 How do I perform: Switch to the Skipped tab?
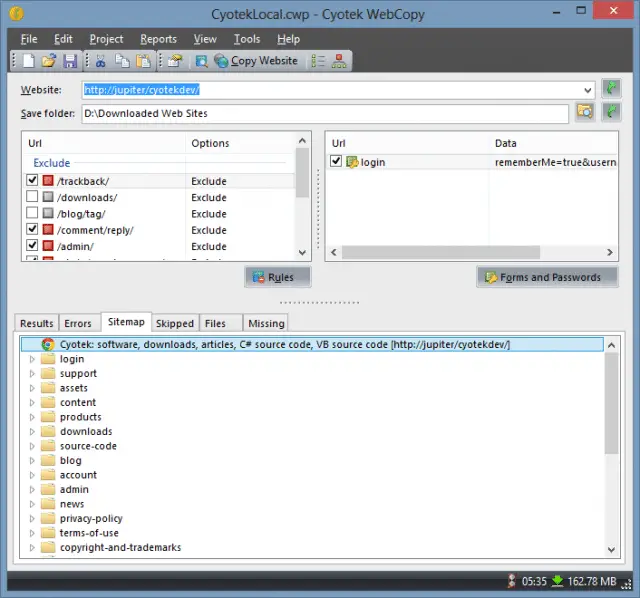174,323
